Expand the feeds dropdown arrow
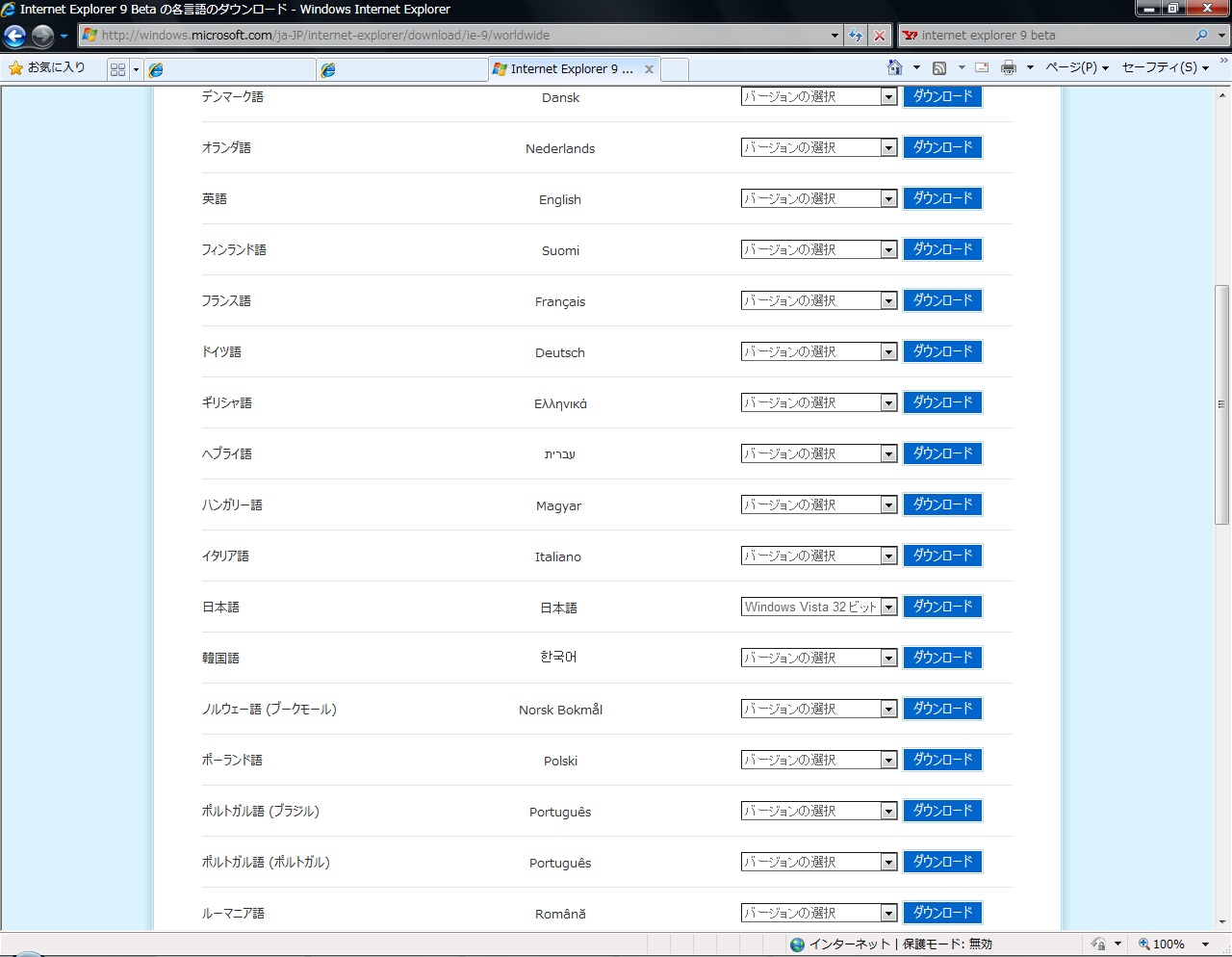 961,67
